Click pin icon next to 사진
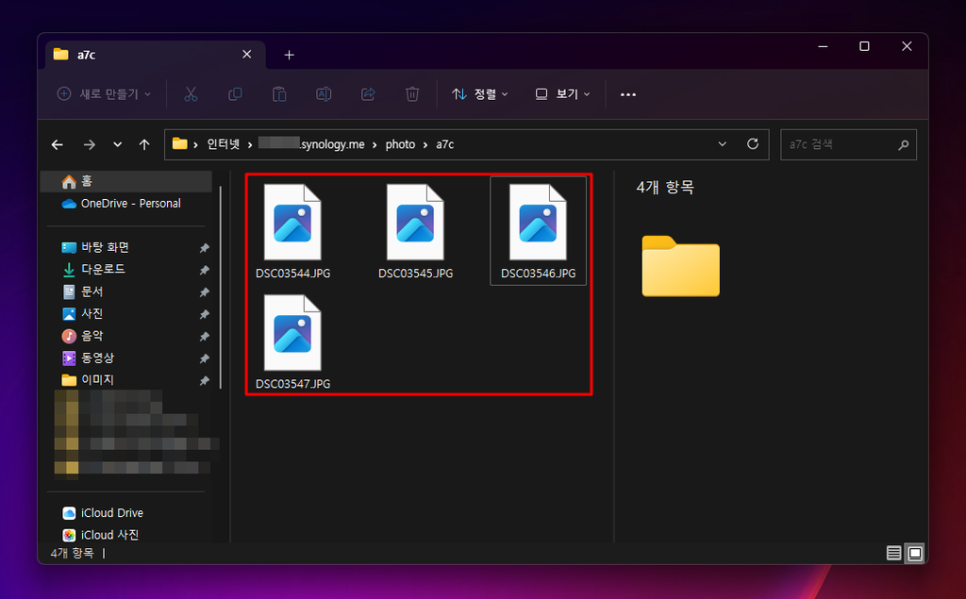Image resolution: width=966 pixels, height=599 pixels. click(x=204, y=314)
